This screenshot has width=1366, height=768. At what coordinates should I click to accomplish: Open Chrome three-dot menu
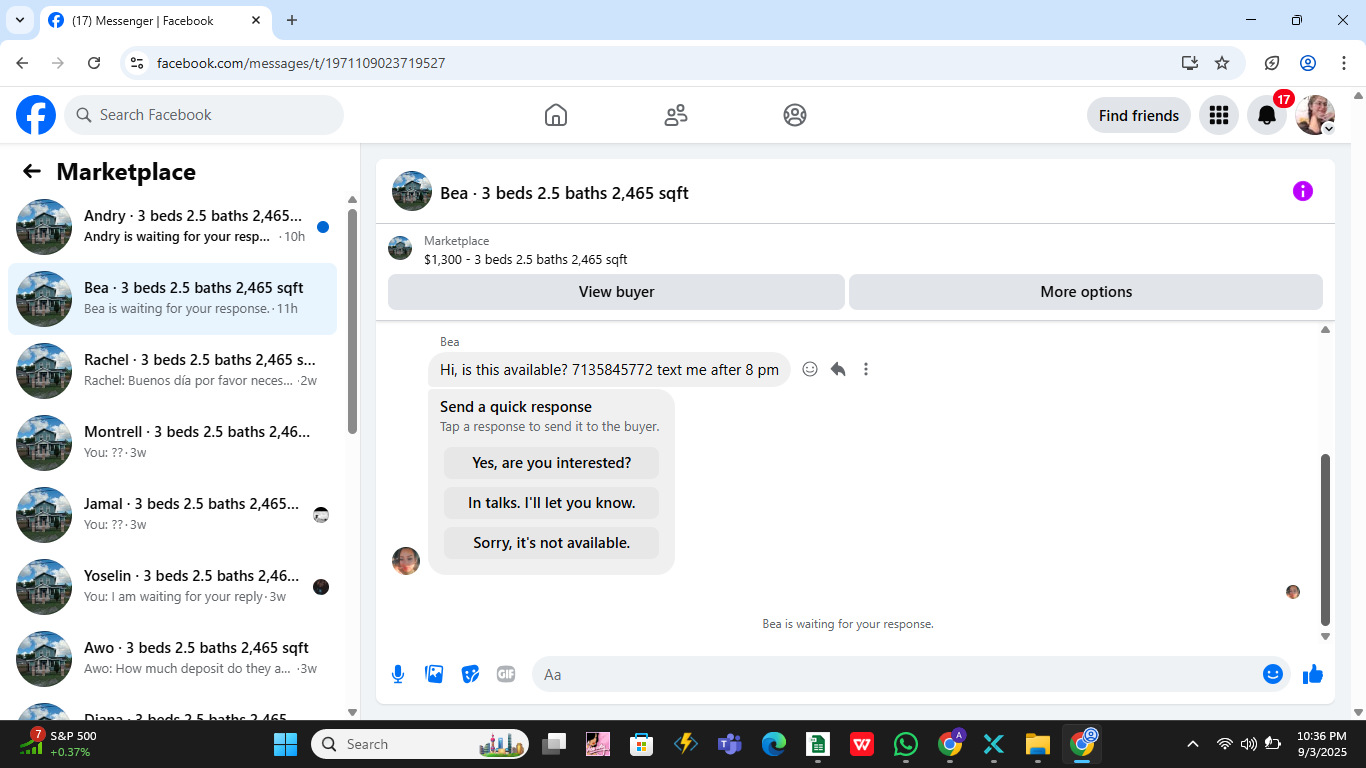(1344, 63)
